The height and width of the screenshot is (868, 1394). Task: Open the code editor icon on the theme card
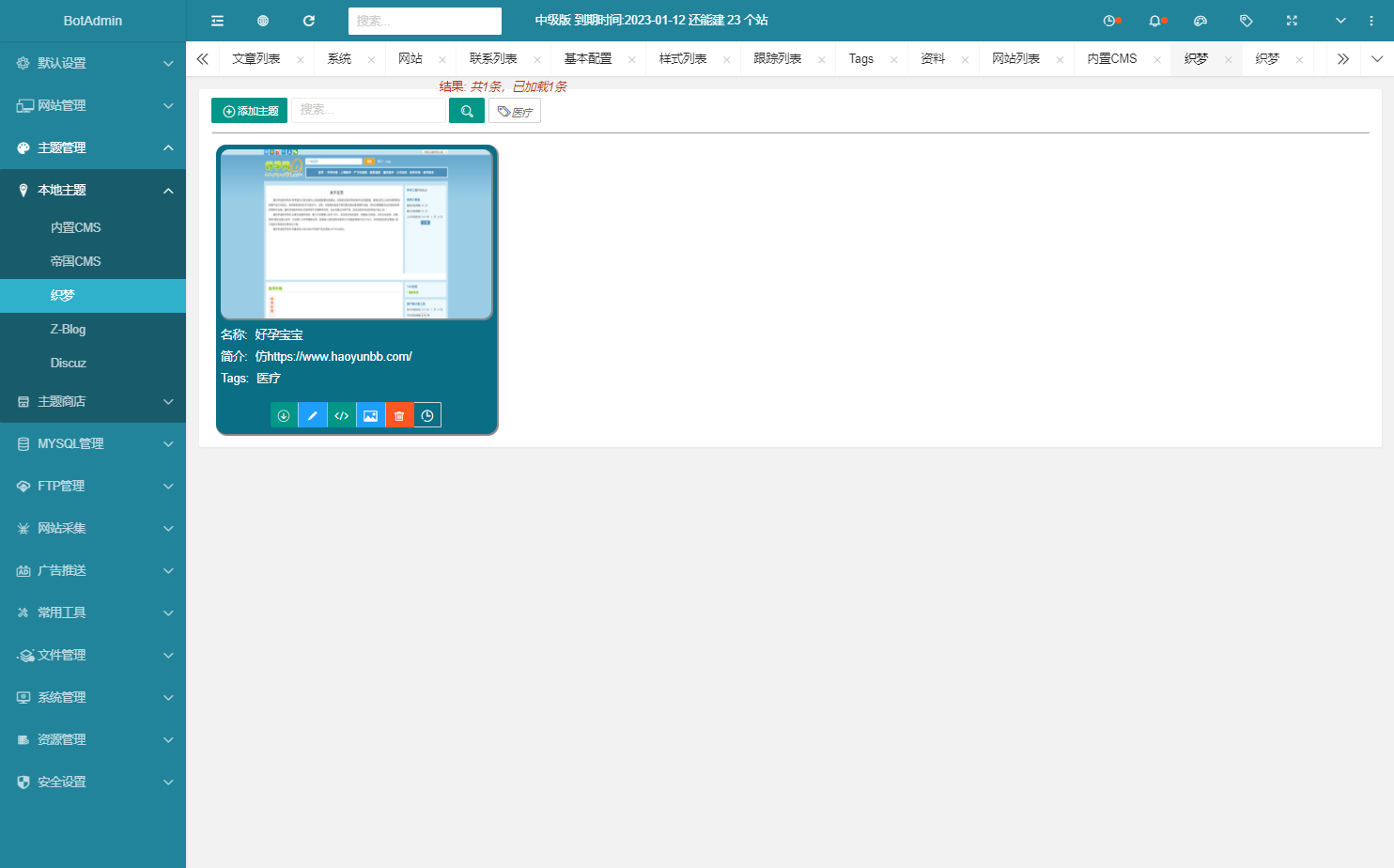[x=342, y=415]
